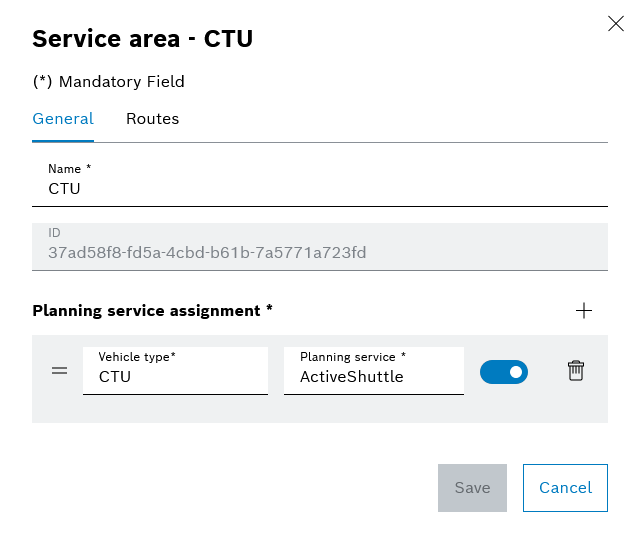Switch to the Routes tab
Screen dimensions: 640x544
point(152,119)
